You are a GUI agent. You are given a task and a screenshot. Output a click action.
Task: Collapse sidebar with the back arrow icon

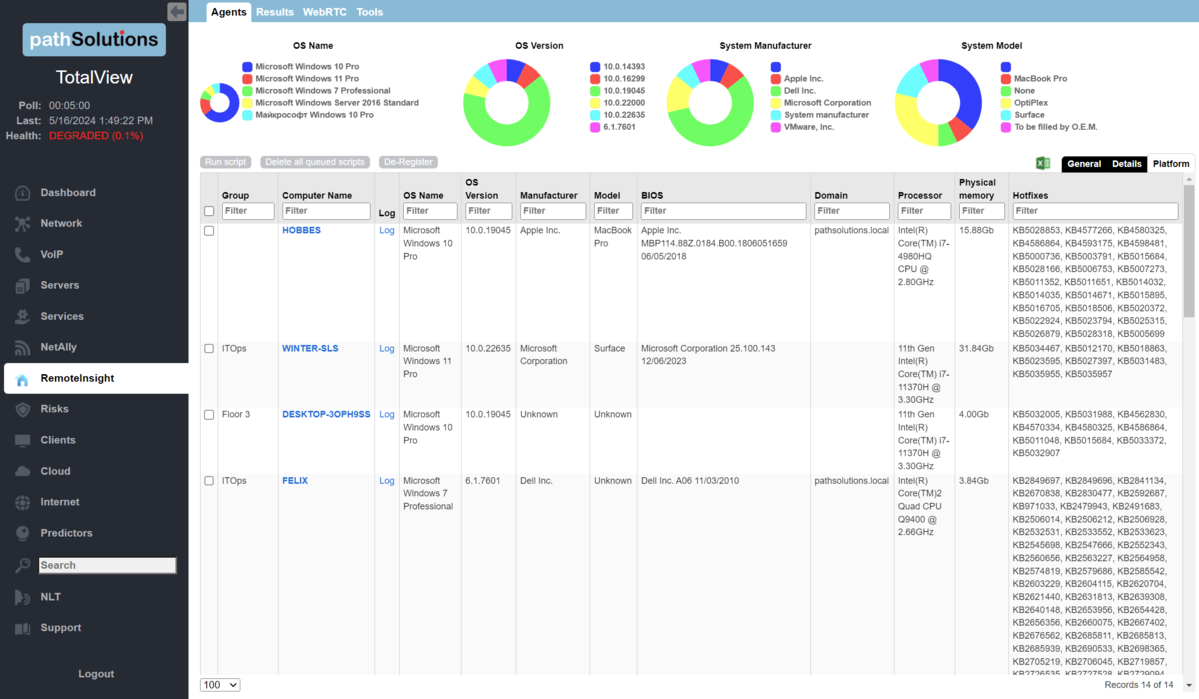coord(177,12)
